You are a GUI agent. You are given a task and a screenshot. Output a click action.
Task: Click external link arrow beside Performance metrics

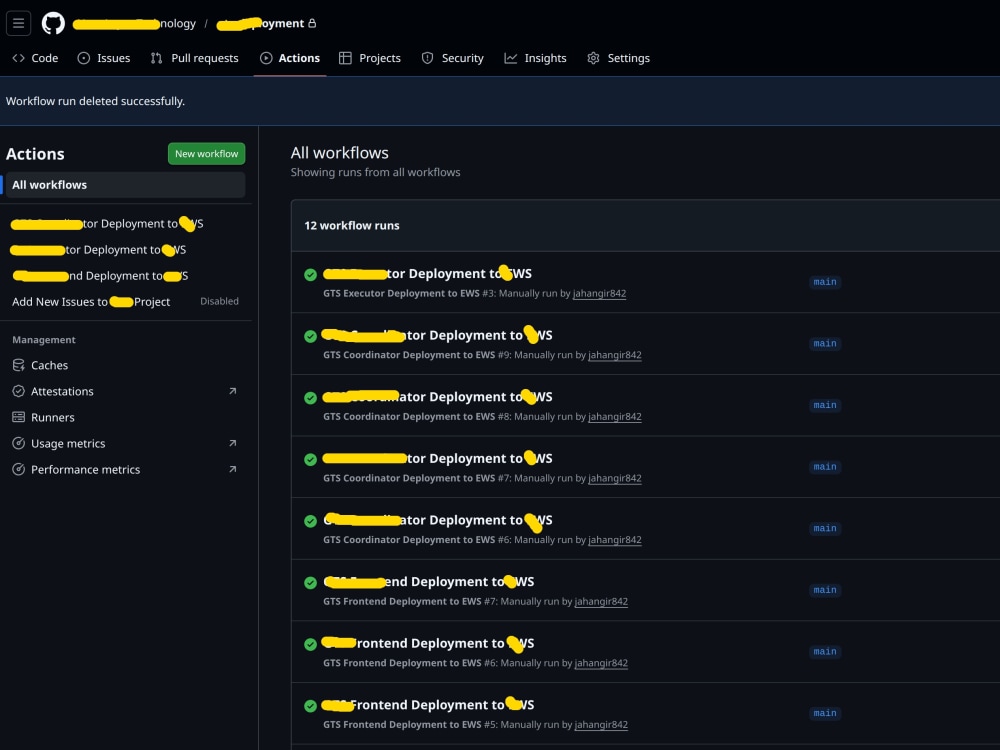coord(233,470)
